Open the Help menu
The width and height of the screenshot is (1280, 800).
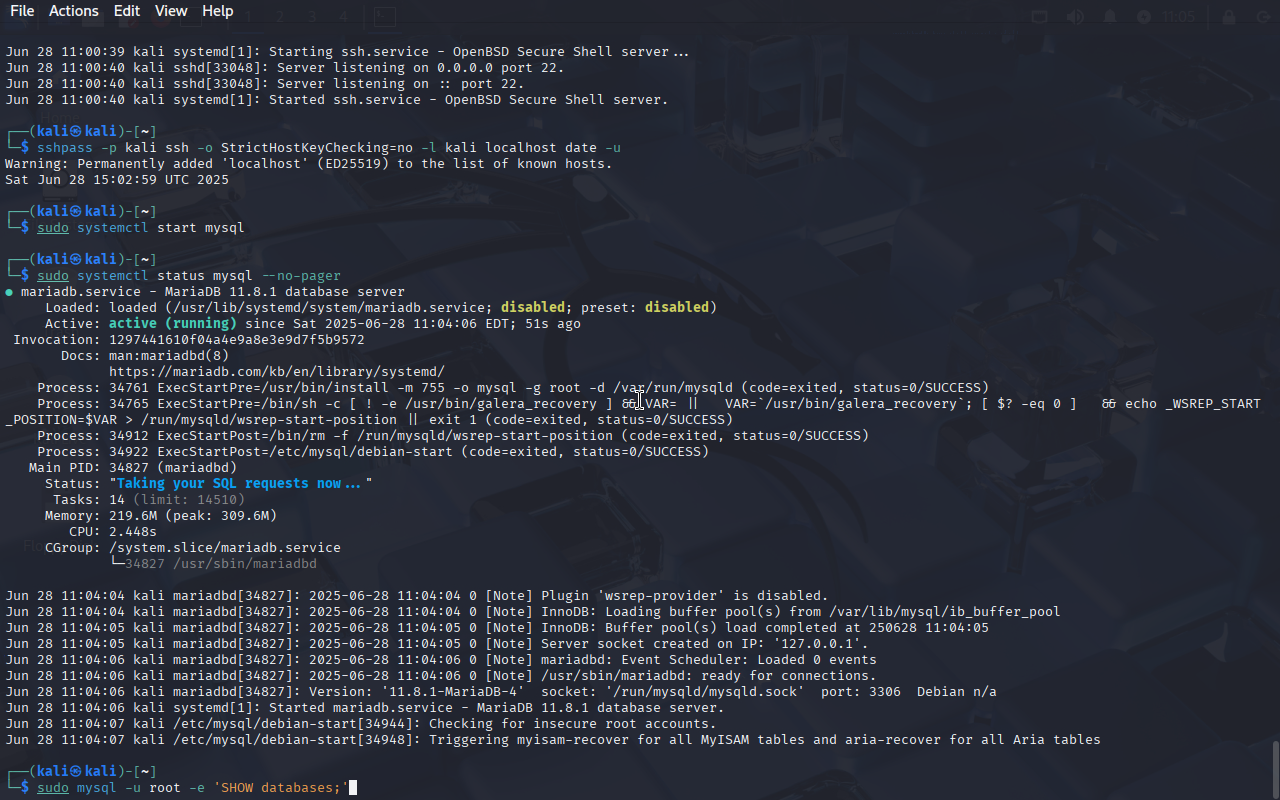217,11
